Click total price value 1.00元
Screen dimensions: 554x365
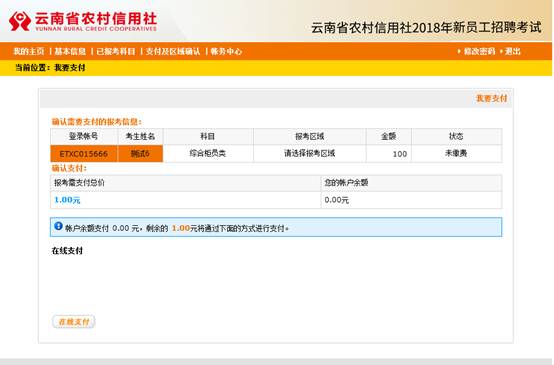[67, 200]
